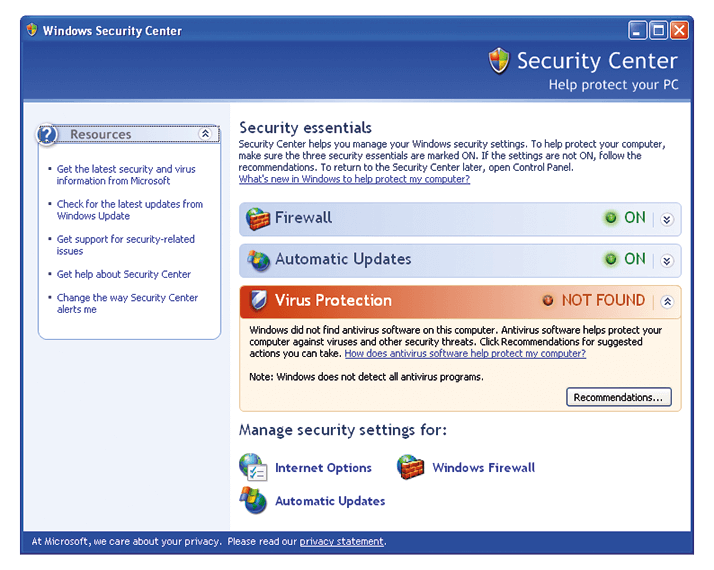Click the Automatic Updates Windows logo icon at bottom
This screenshot has height=570, width=714.
click(x=253, y=500)
